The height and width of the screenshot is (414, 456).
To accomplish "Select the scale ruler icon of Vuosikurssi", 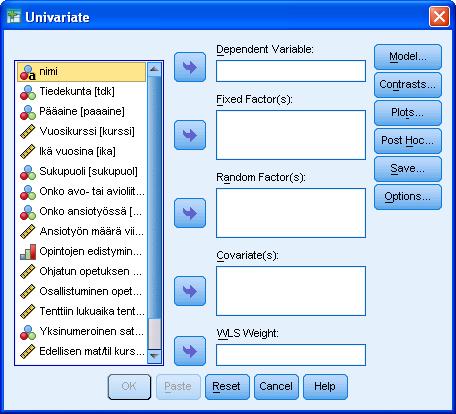I will pos(28,132).
